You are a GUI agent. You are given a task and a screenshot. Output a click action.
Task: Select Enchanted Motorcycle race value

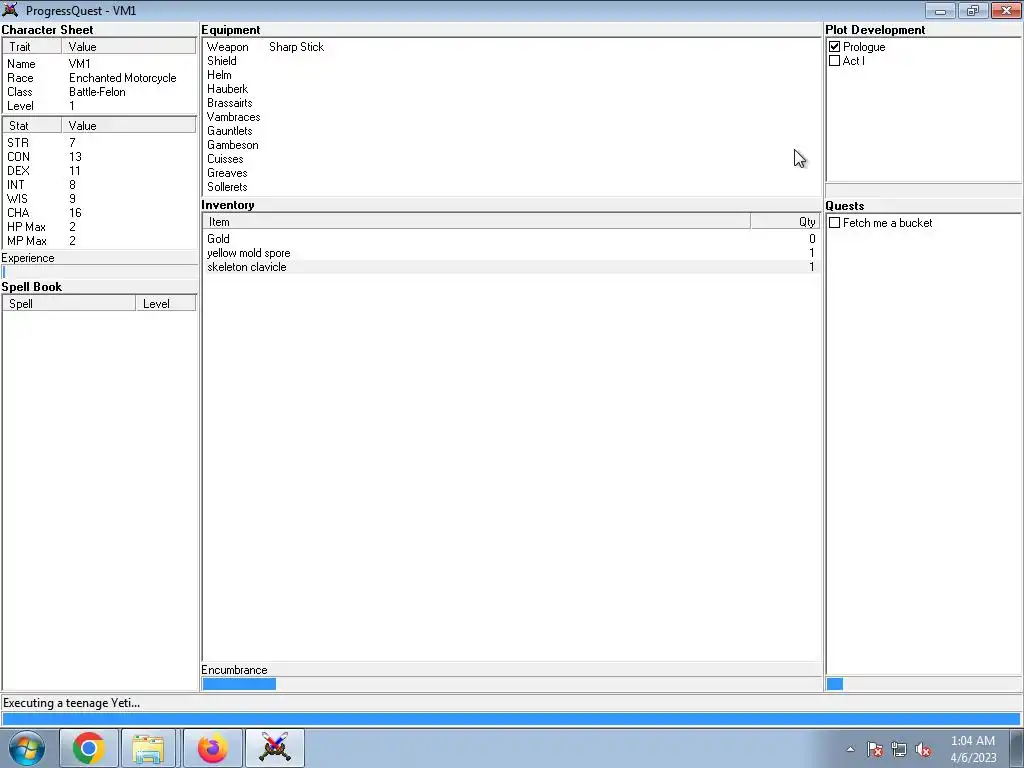pos(123,78)
